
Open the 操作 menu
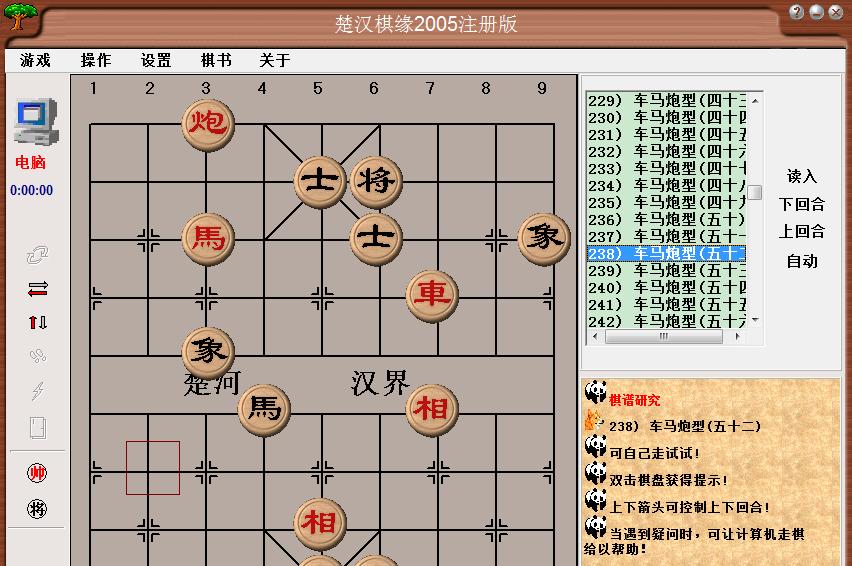pyautogui.click(x=96, y=60)
